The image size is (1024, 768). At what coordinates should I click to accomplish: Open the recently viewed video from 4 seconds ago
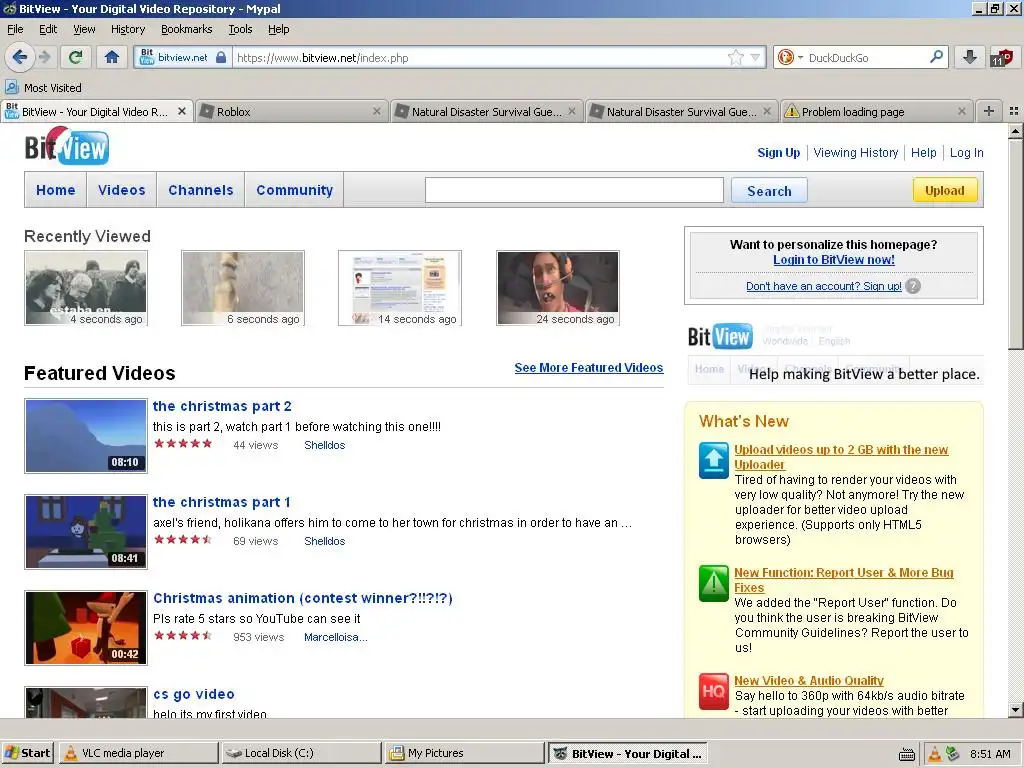(86, 288)
